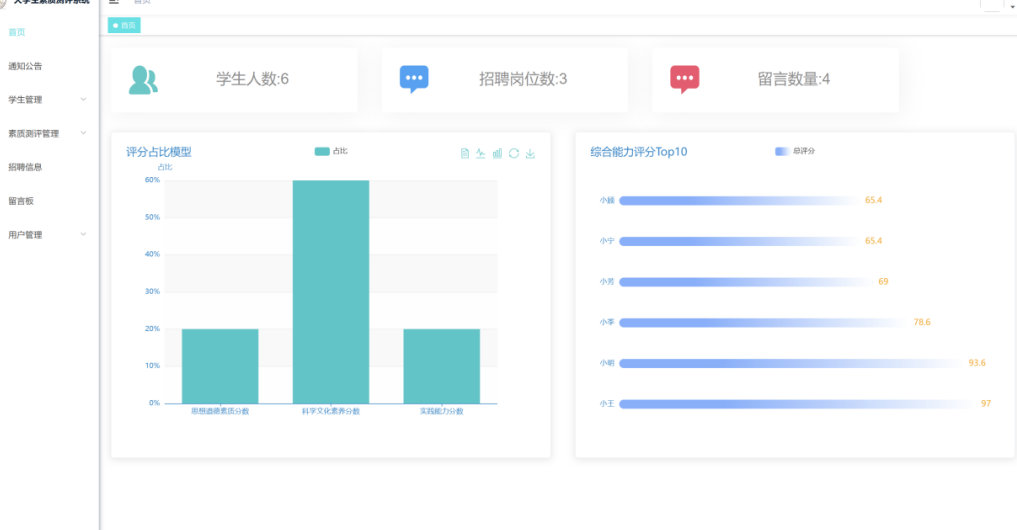Click the 小王 score bar showing 97

798,404
